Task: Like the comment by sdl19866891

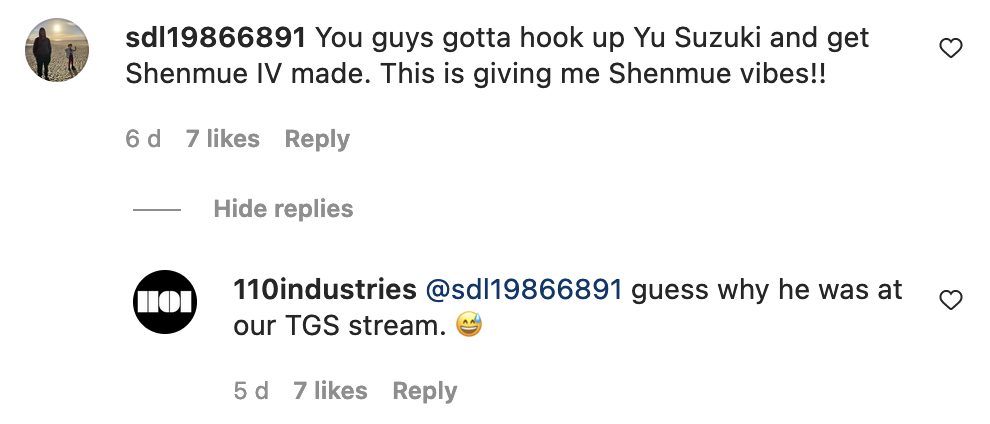Action: 951,48
